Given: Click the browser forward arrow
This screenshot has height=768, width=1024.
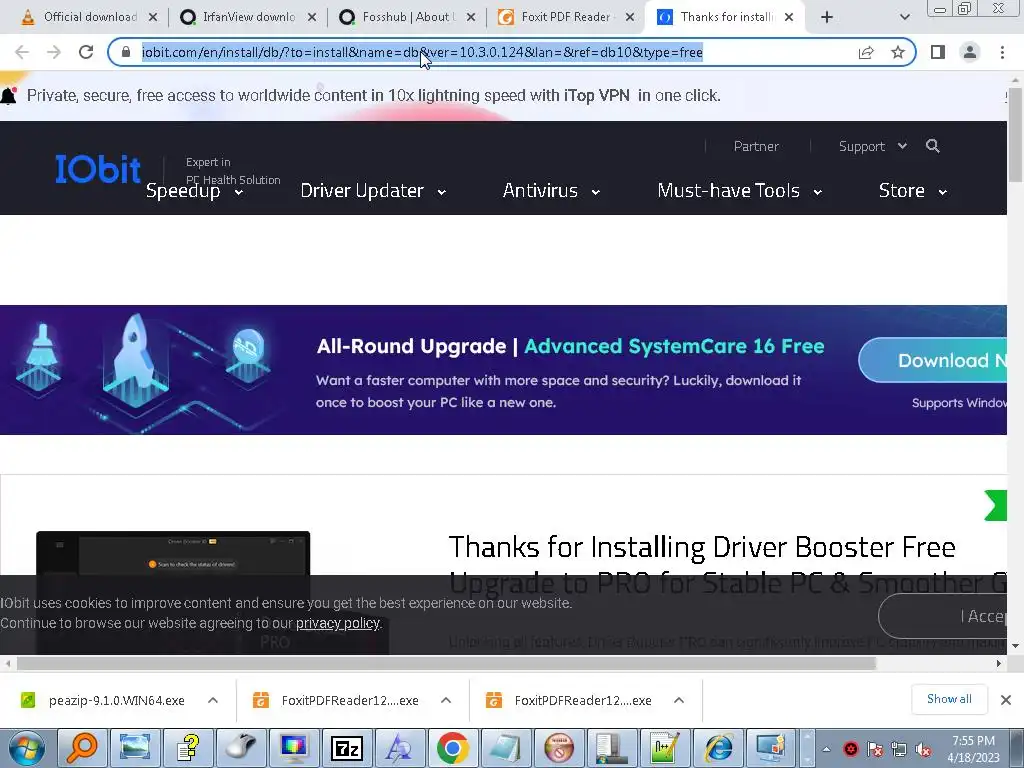Looking at the screenshot, I should [54, 52].
